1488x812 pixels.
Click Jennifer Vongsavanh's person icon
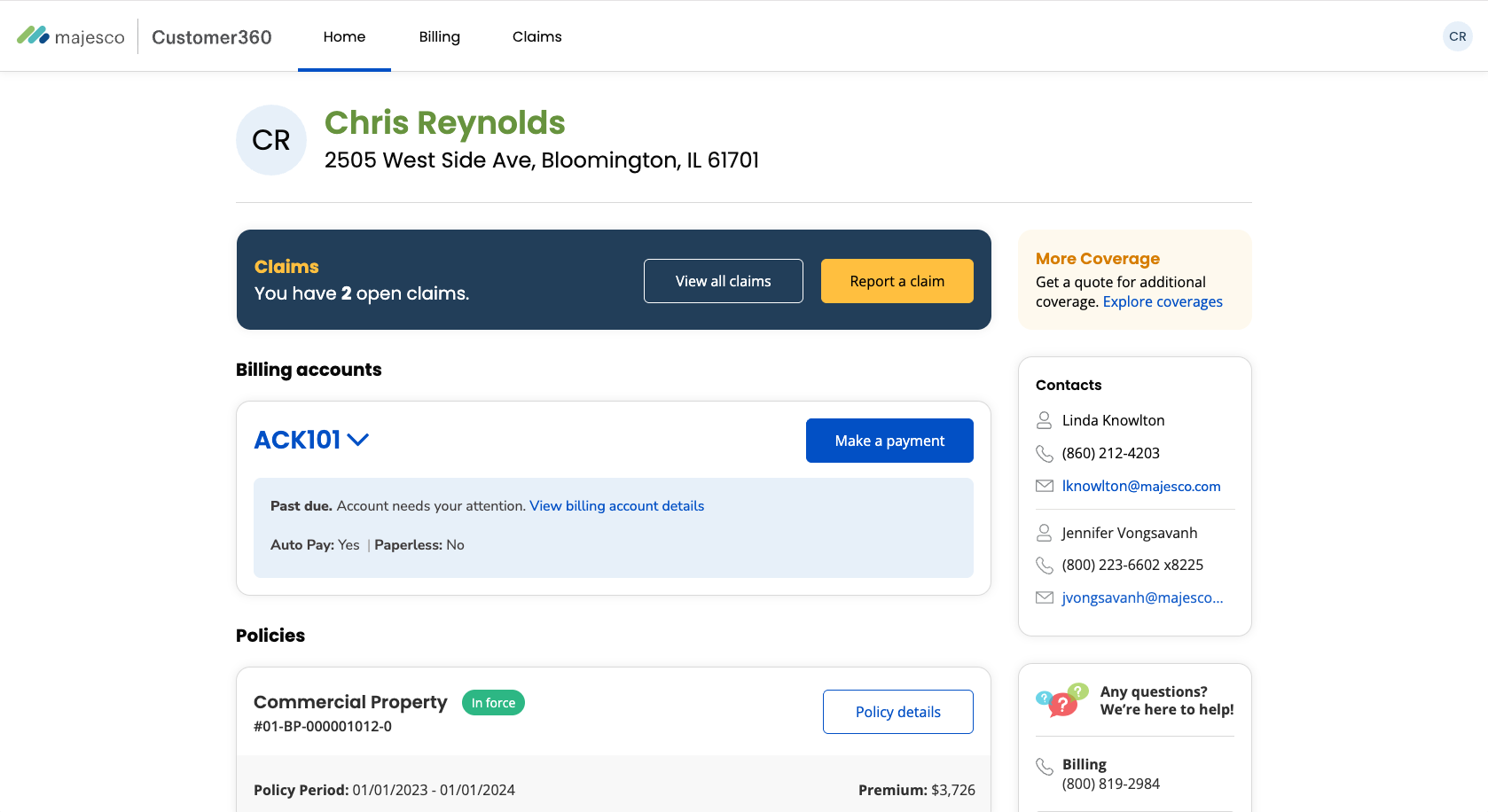[1045, 533]
